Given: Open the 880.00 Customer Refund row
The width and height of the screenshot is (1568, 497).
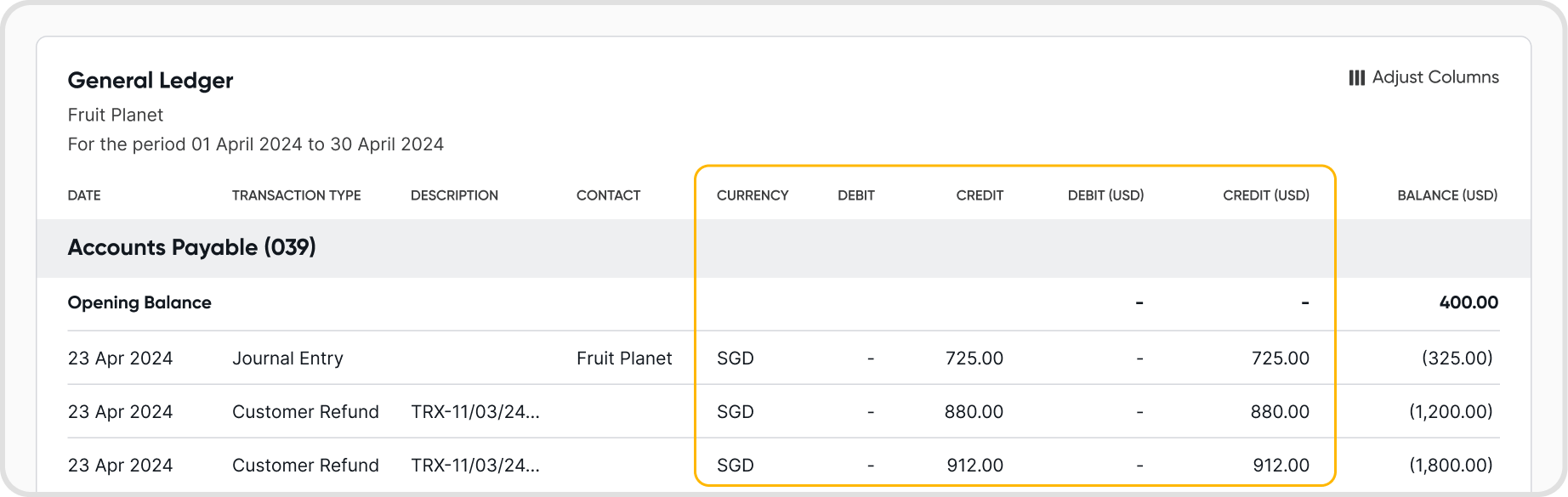Looking at the screenshot, I should [305, 412].
